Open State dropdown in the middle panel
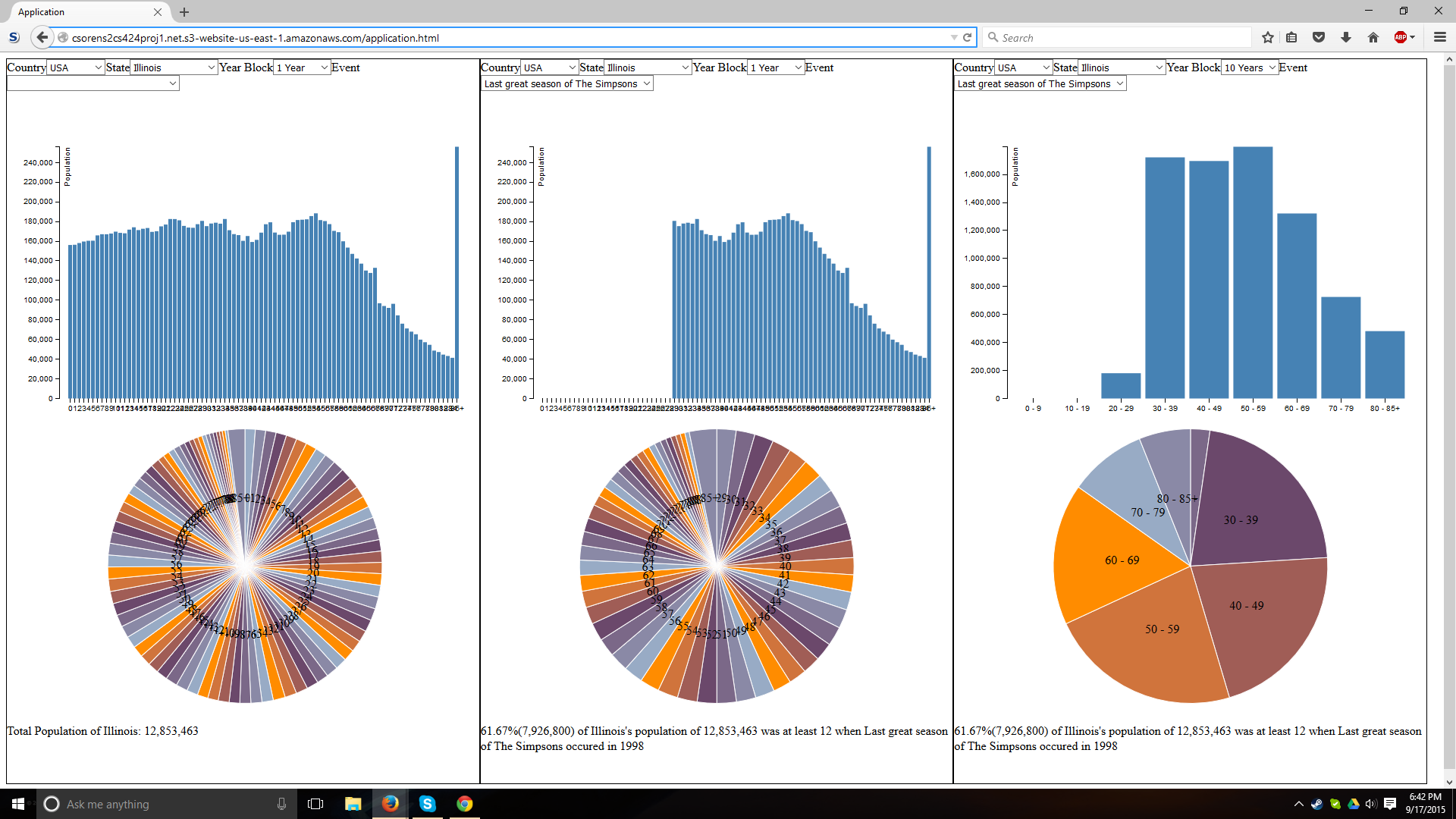 [648, 67]
